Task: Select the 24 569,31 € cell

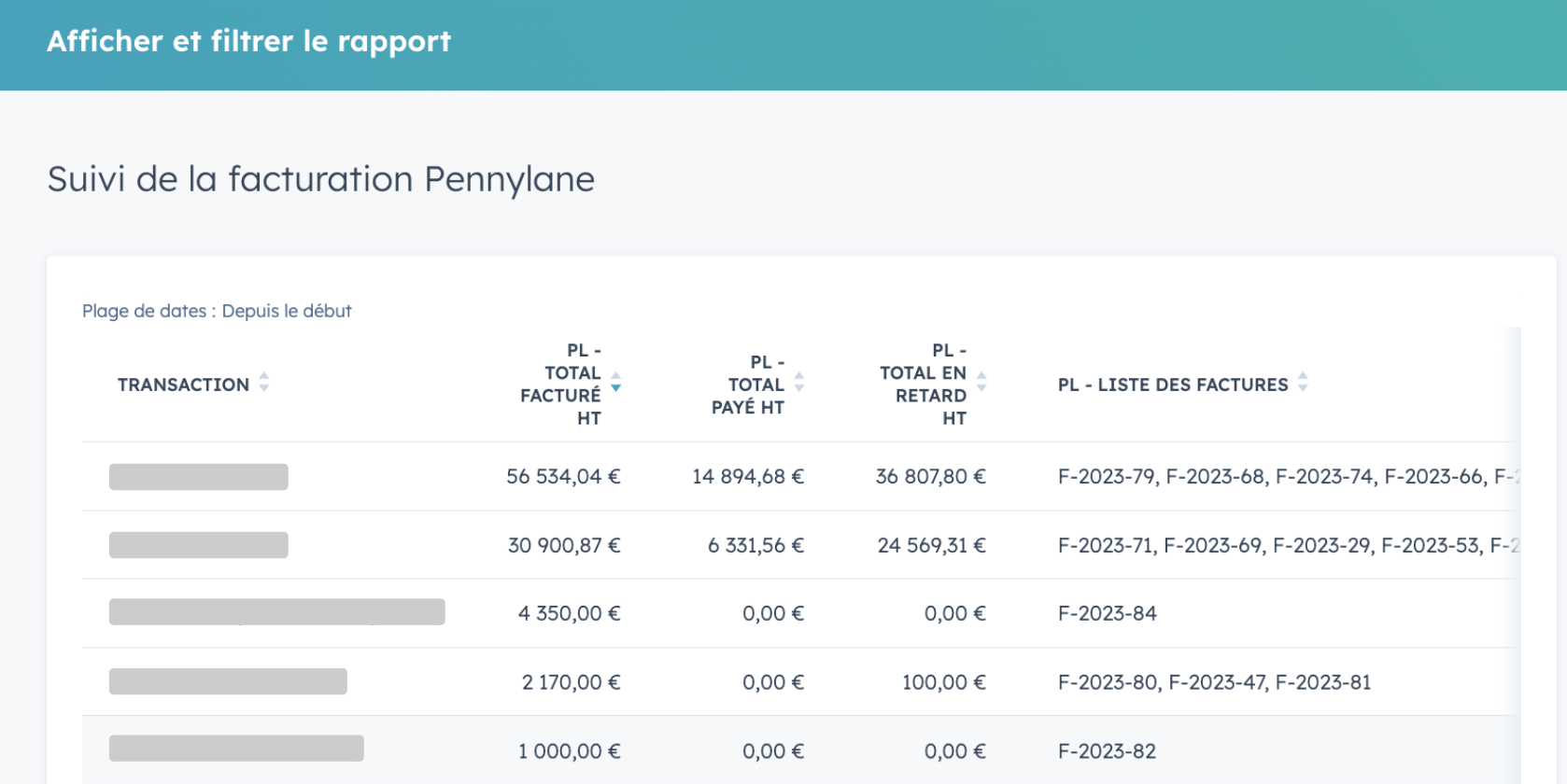Action: 932,545
